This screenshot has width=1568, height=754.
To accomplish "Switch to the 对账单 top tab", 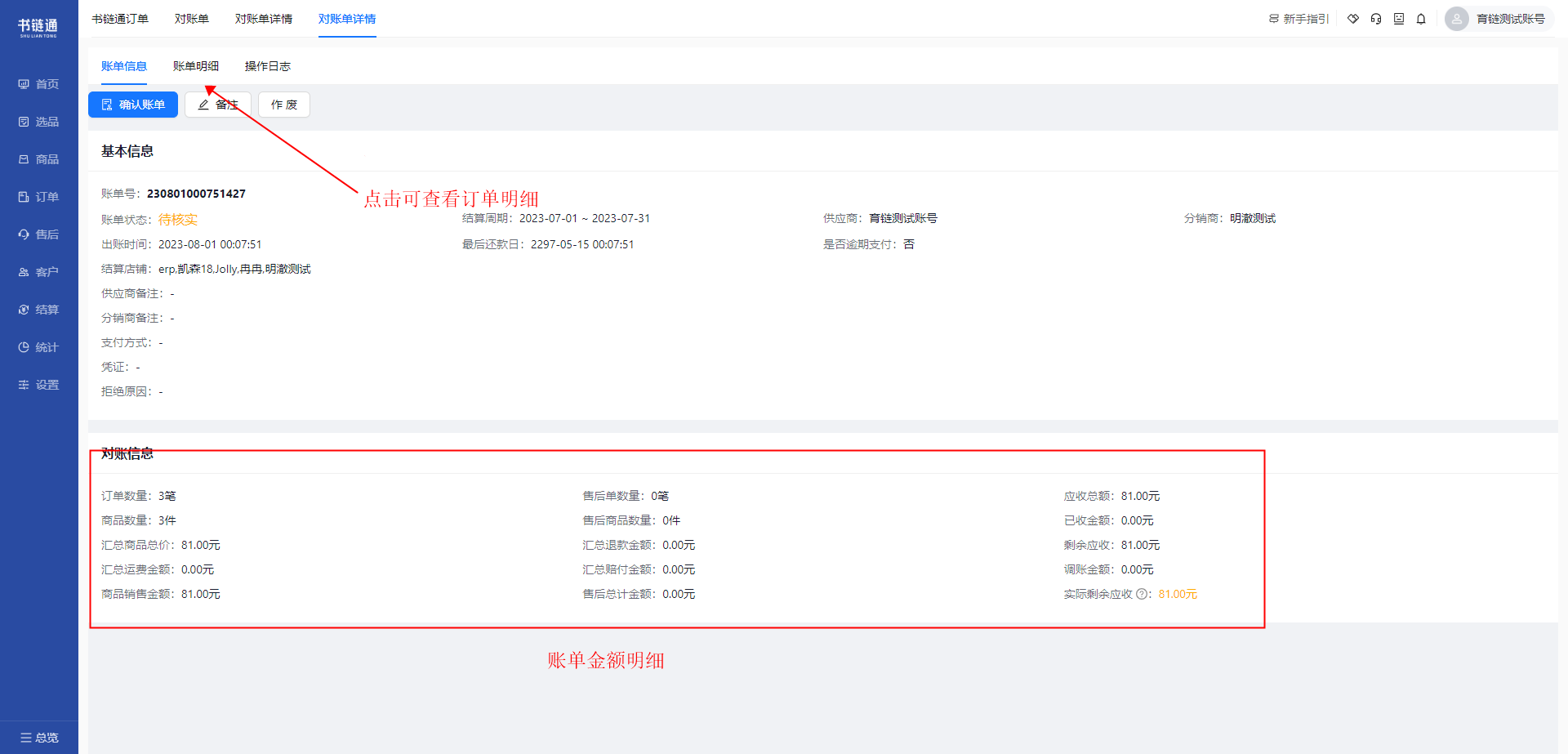I will tap(192, 19).
